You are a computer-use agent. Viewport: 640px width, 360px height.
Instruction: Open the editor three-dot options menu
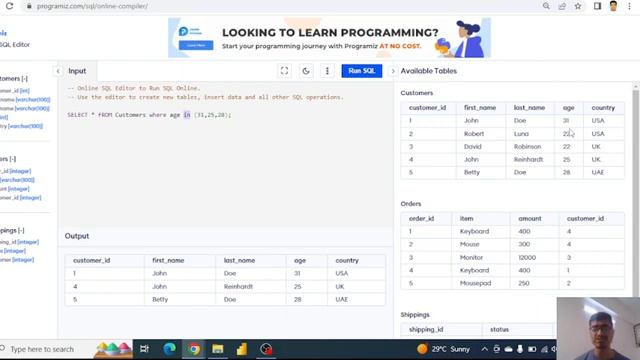327,71
